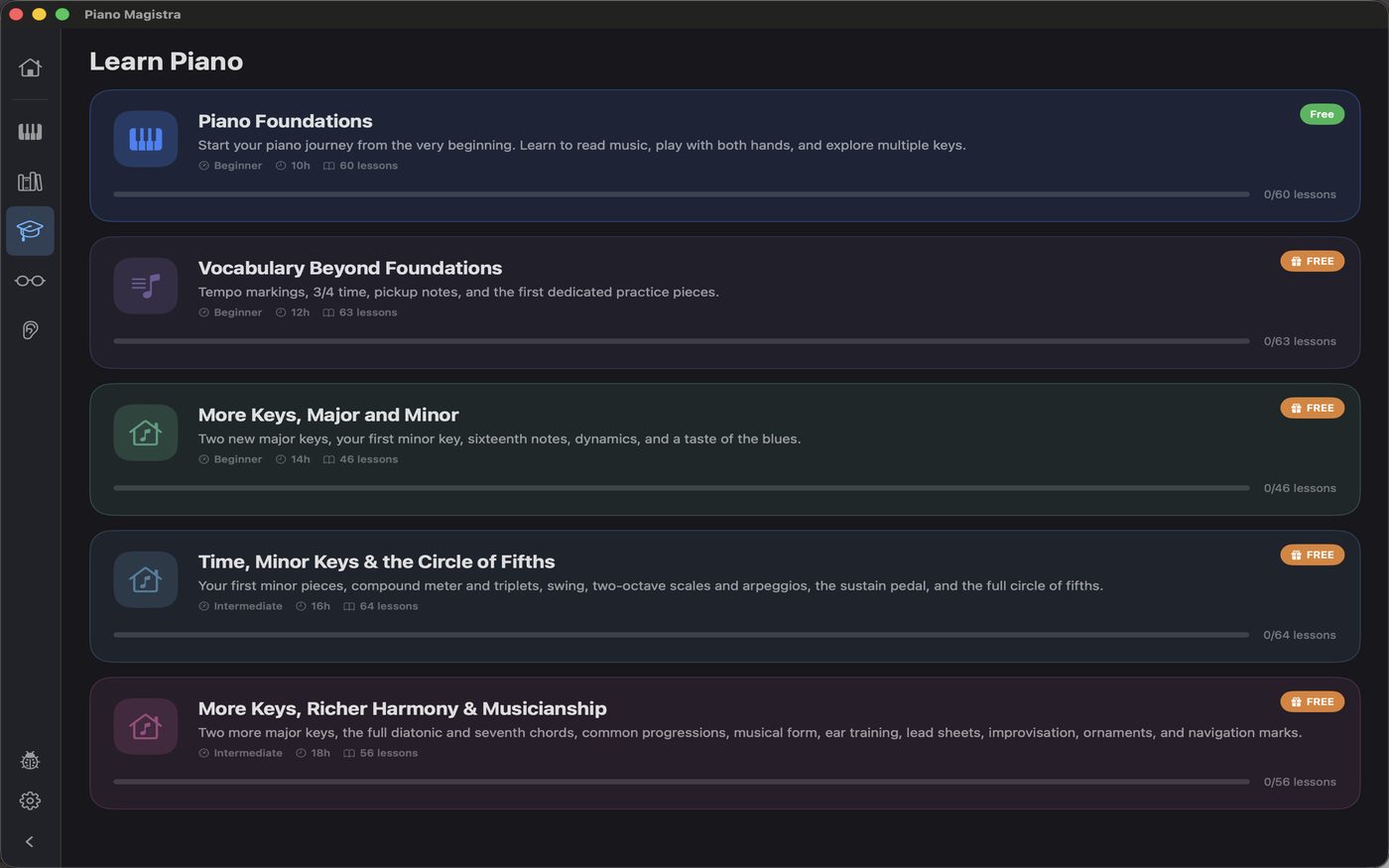1389x868 pixels.
Task: Click the orange FREE badge on Vocabulary course
Action: click(x=1313, y=261)
